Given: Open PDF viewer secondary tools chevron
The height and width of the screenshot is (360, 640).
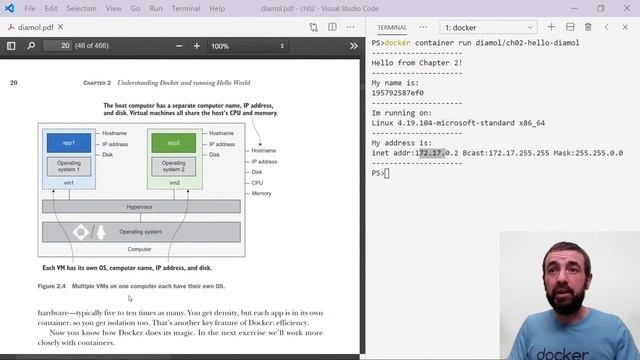Looking at the screenshot, I should pos(353,46).
